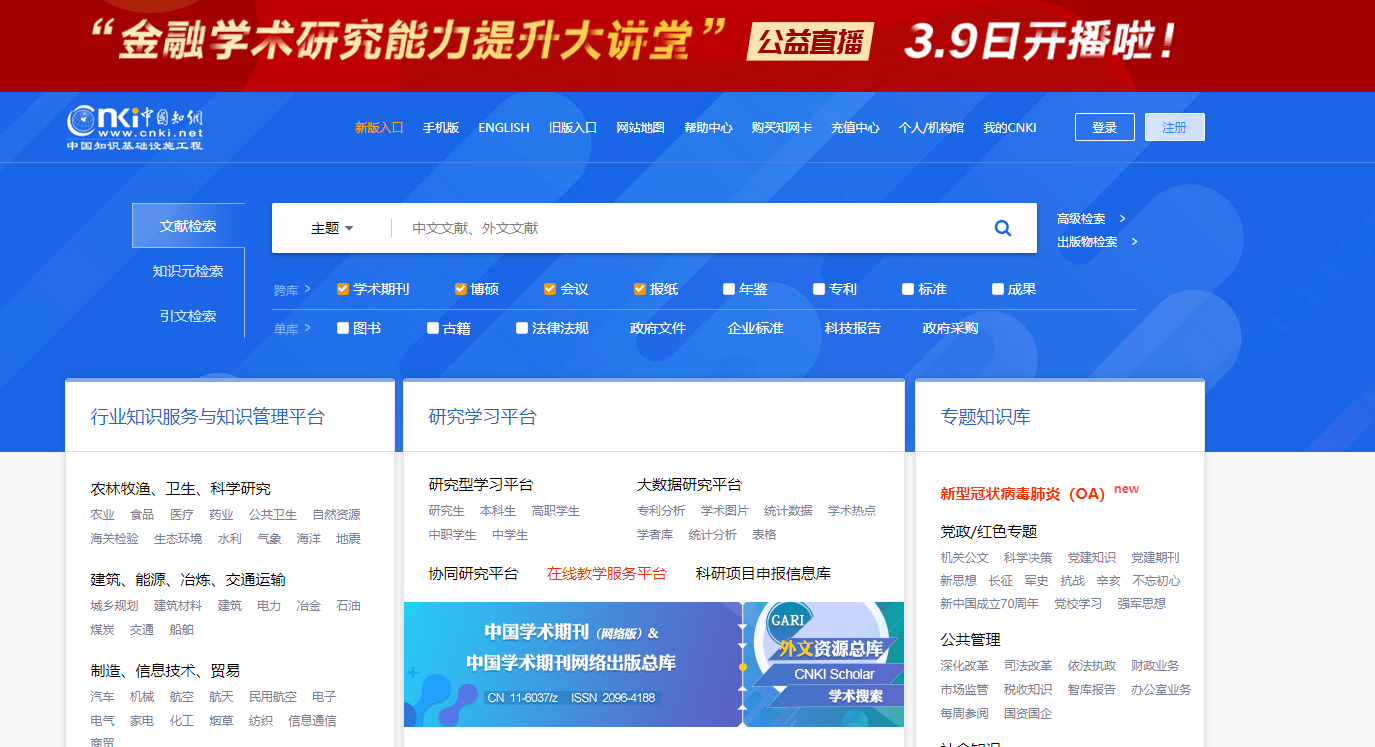Switch to 知识元检索 tab
Image resolution: width=1375 pixels, height=747 pixels.
click(188, 271)
